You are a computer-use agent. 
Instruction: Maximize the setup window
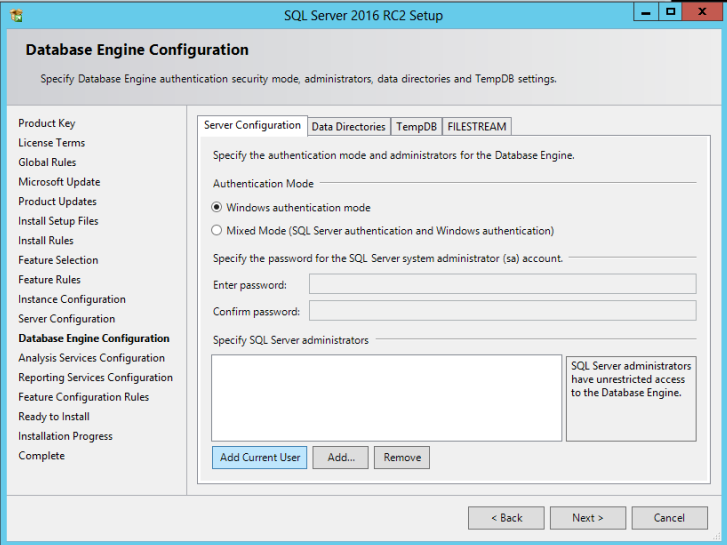(x=671, y=12)
